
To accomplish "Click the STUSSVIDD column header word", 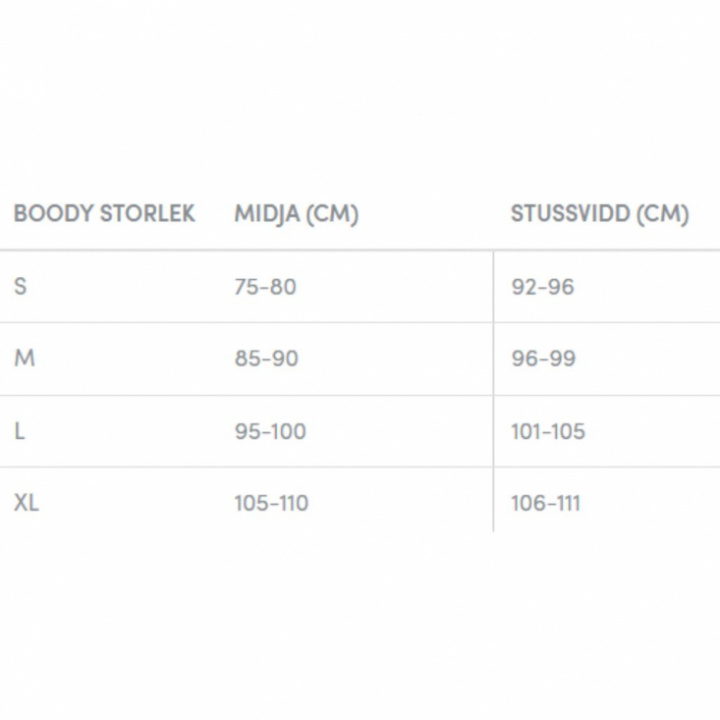I will (569, 214).
